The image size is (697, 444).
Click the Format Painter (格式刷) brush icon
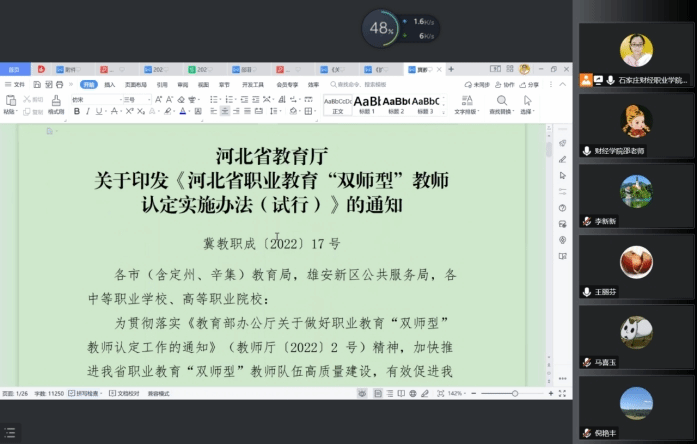click(x=56, y=101)
